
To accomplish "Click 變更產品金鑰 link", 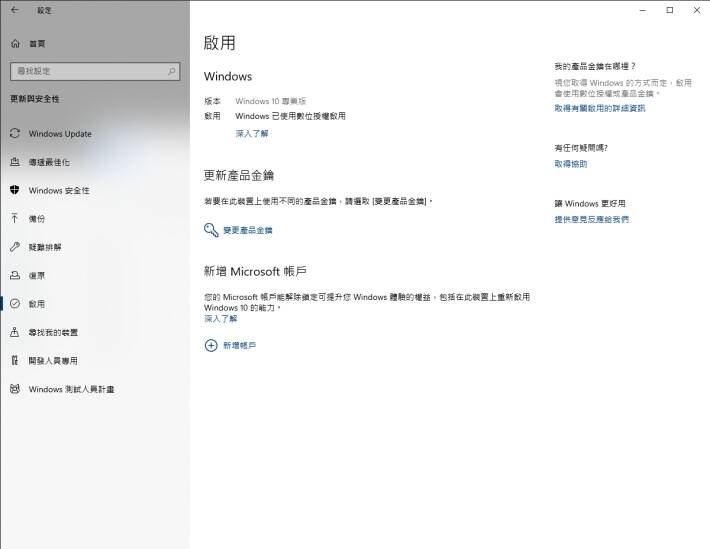I will click(x=248, y=230).
